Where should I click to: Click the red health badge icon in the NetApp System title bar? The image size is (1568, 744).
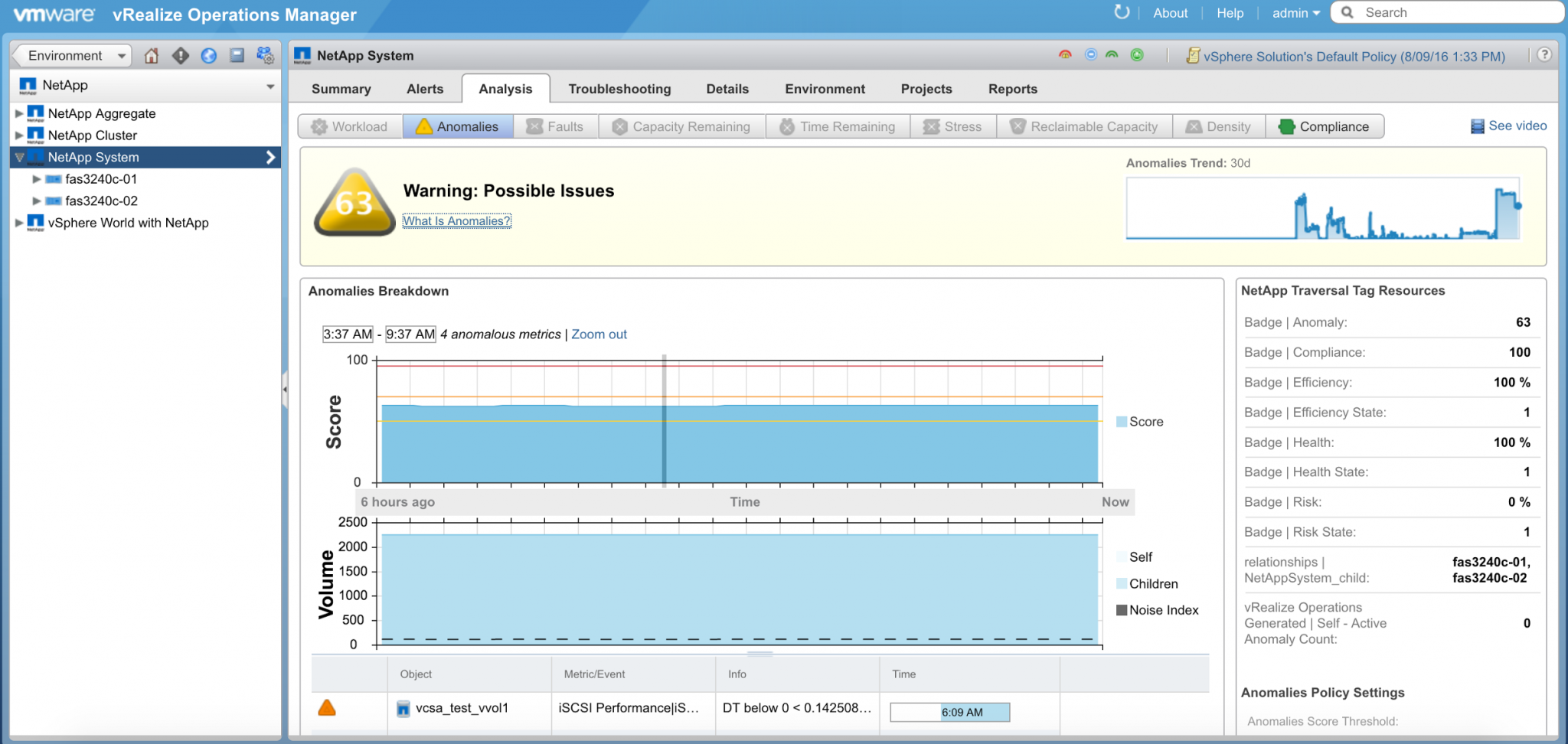[x=1065, y=55]
